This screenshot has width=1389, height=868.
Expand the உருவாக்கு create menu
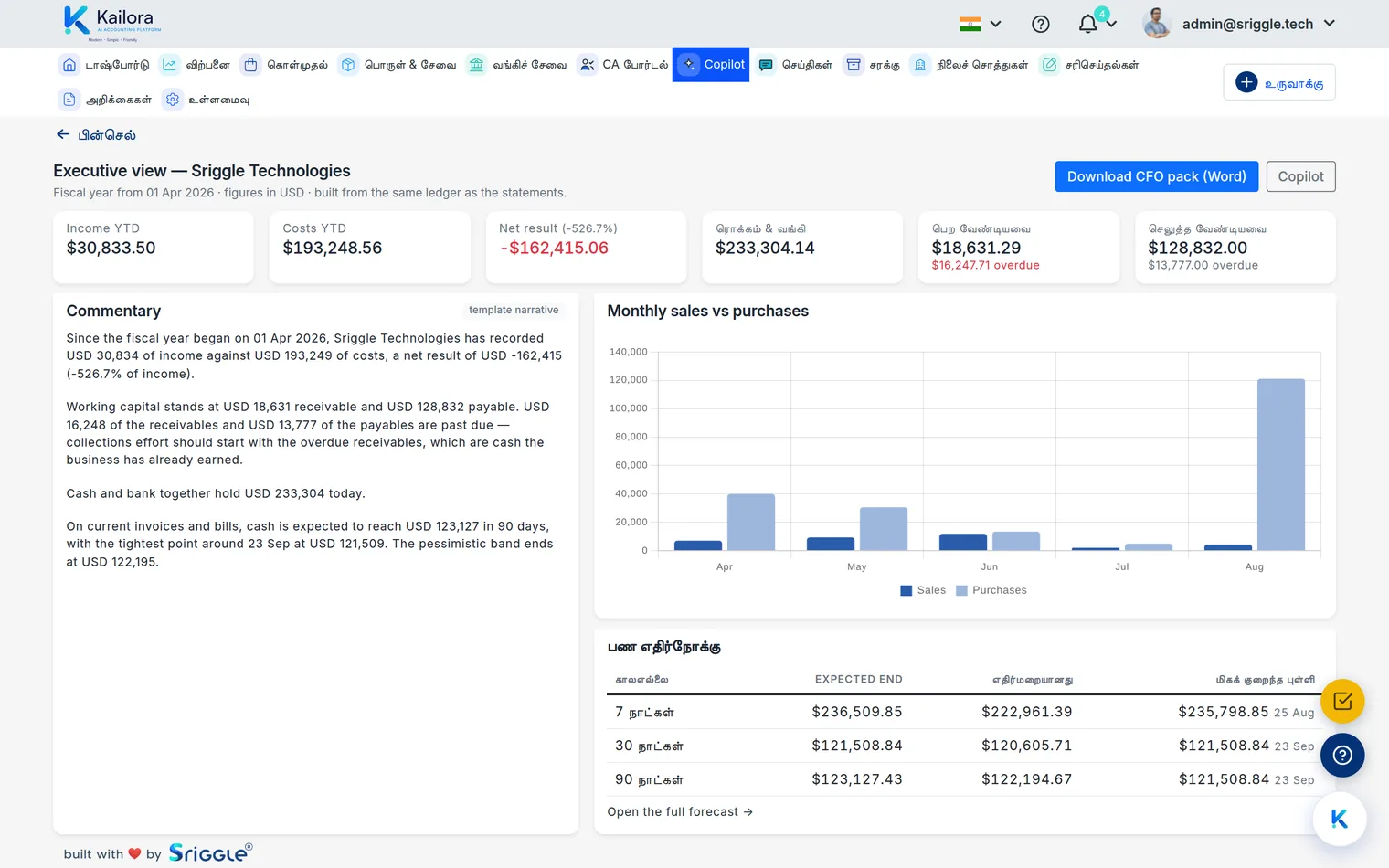1279,82
